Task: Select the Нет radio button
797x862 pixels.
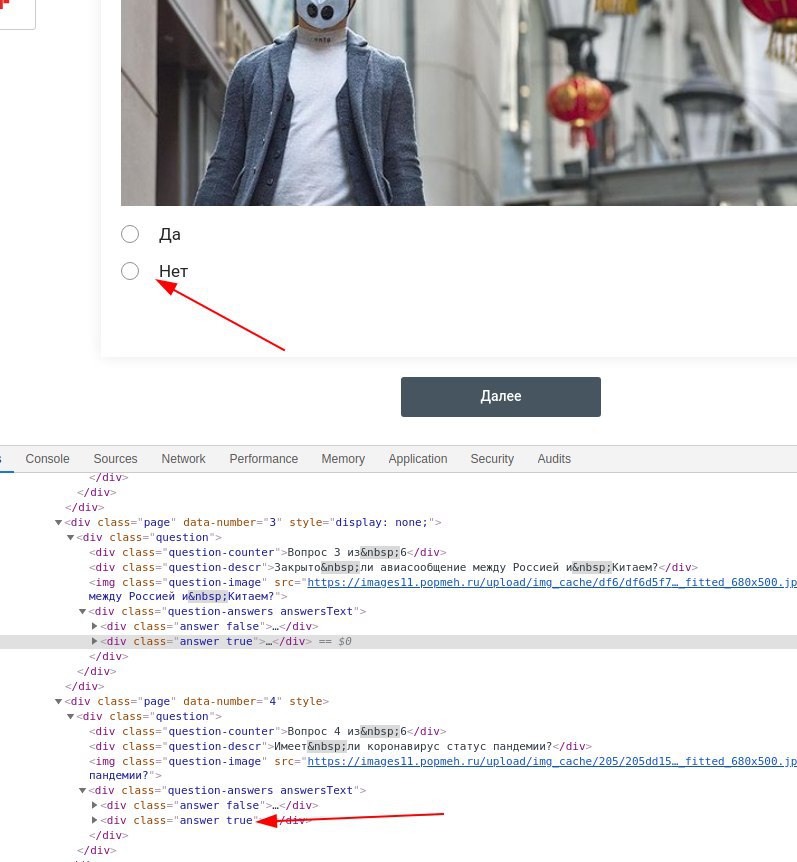Action: (130, 270)
